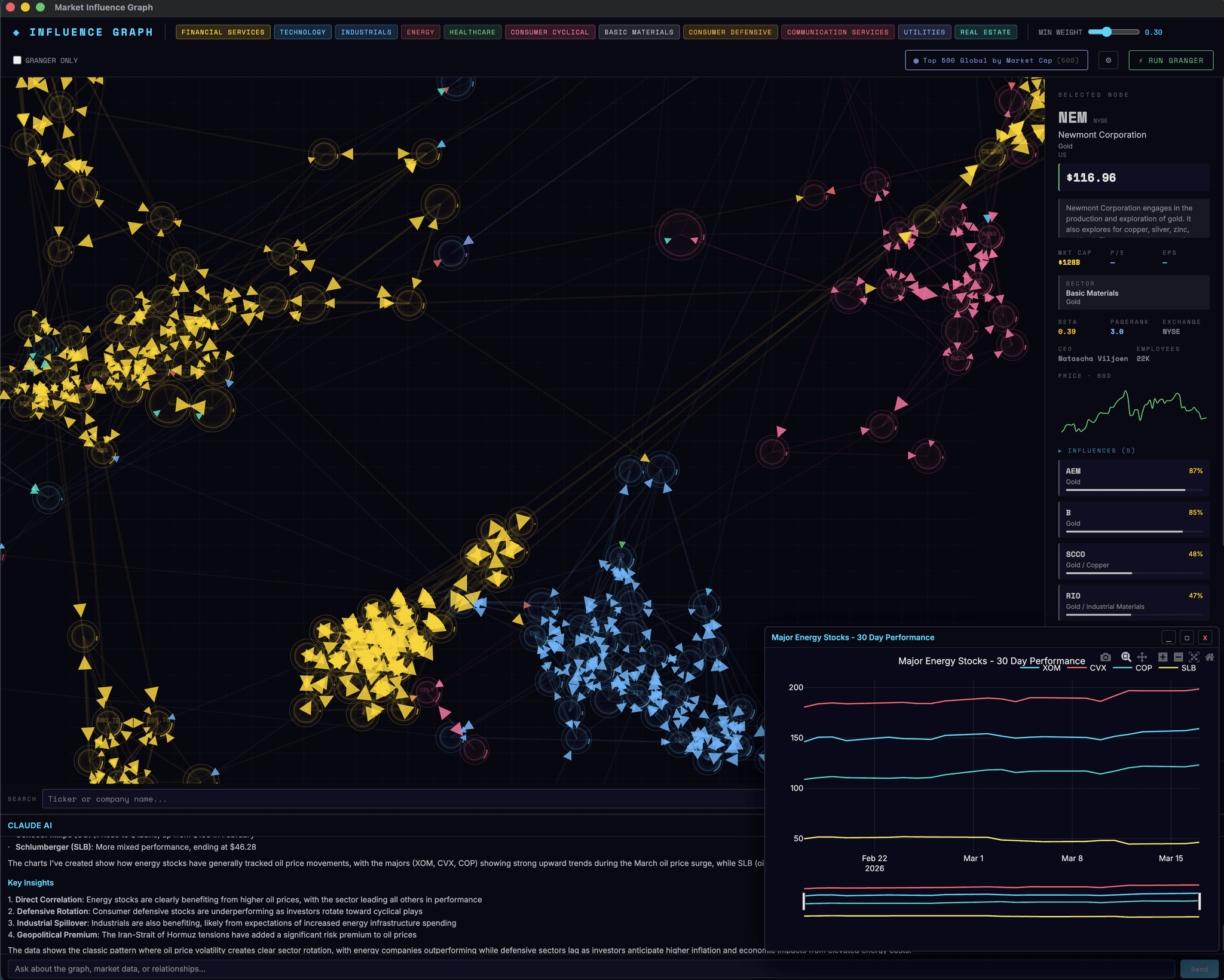Click the diamond logo beside INFLUENCE GRAPH
The image size is (1224, 980).
coord(17,32)
